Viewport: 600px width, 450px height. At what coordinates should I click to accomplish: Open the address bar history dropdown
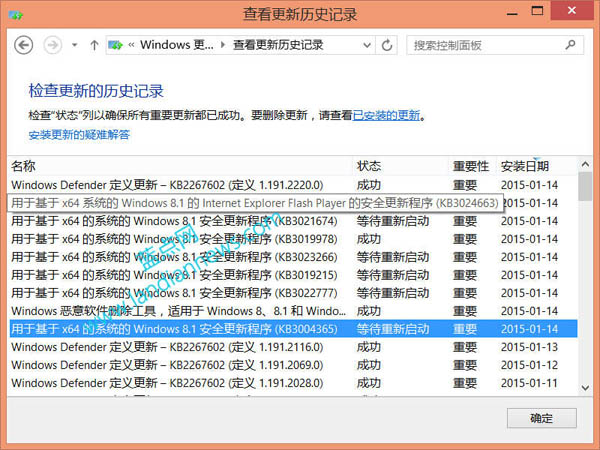pyautogui.click(x=367, y=45)
